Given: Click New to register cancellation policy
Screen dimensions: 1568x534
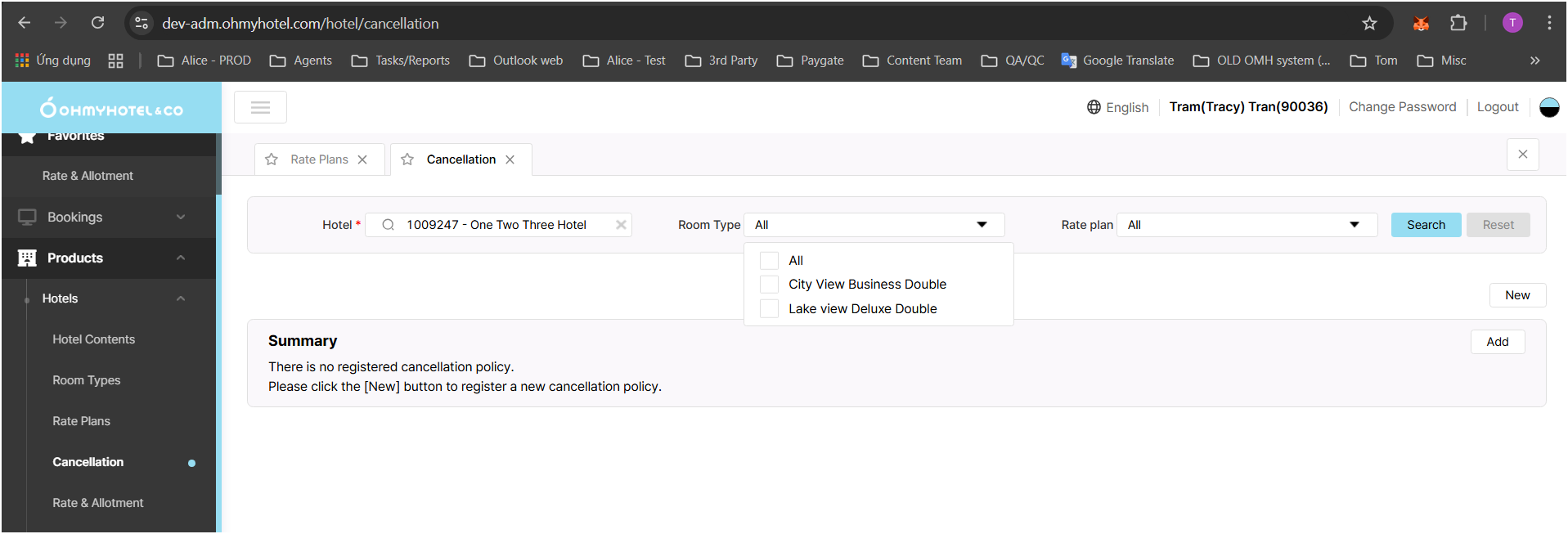Looking at the screenshot, I should (1516, 295).
